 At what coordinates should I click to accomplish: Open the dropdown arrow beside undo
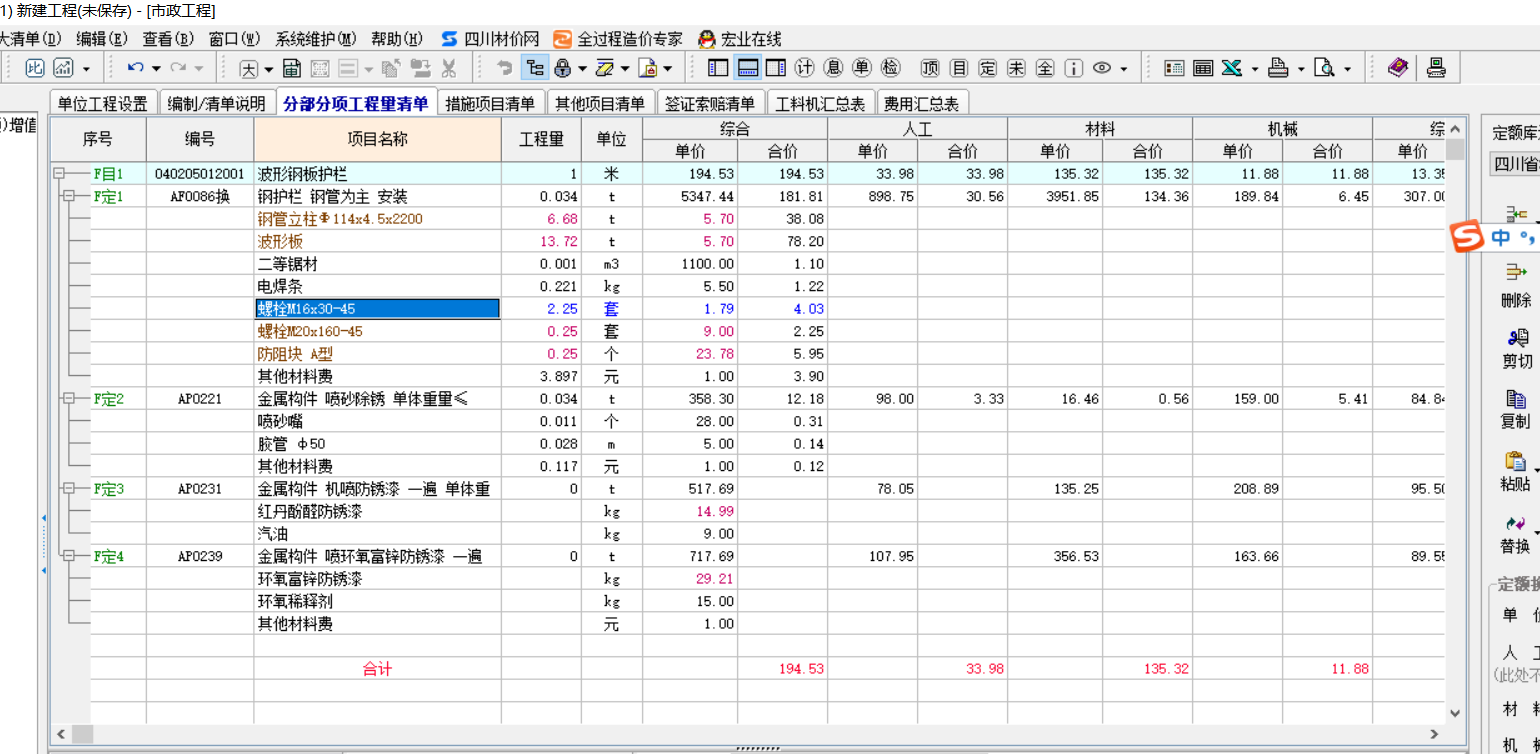click(156, 69)
